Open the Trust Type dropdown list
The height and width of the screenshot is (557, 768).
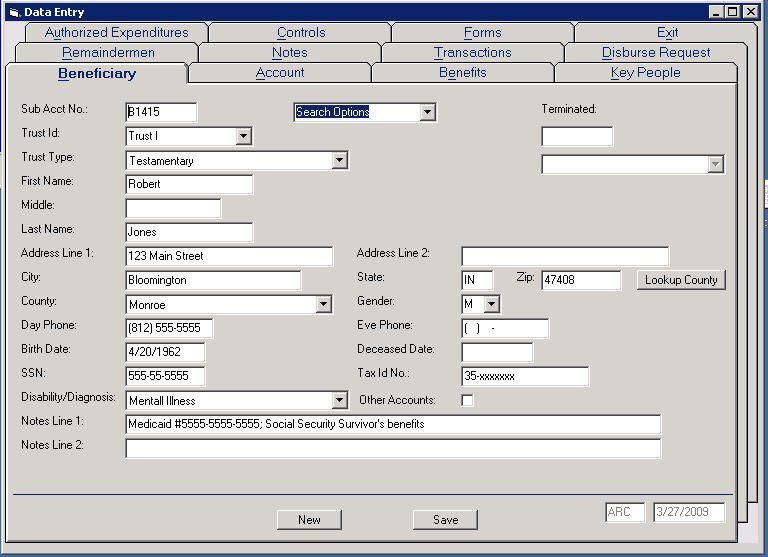tap(339, 161)
